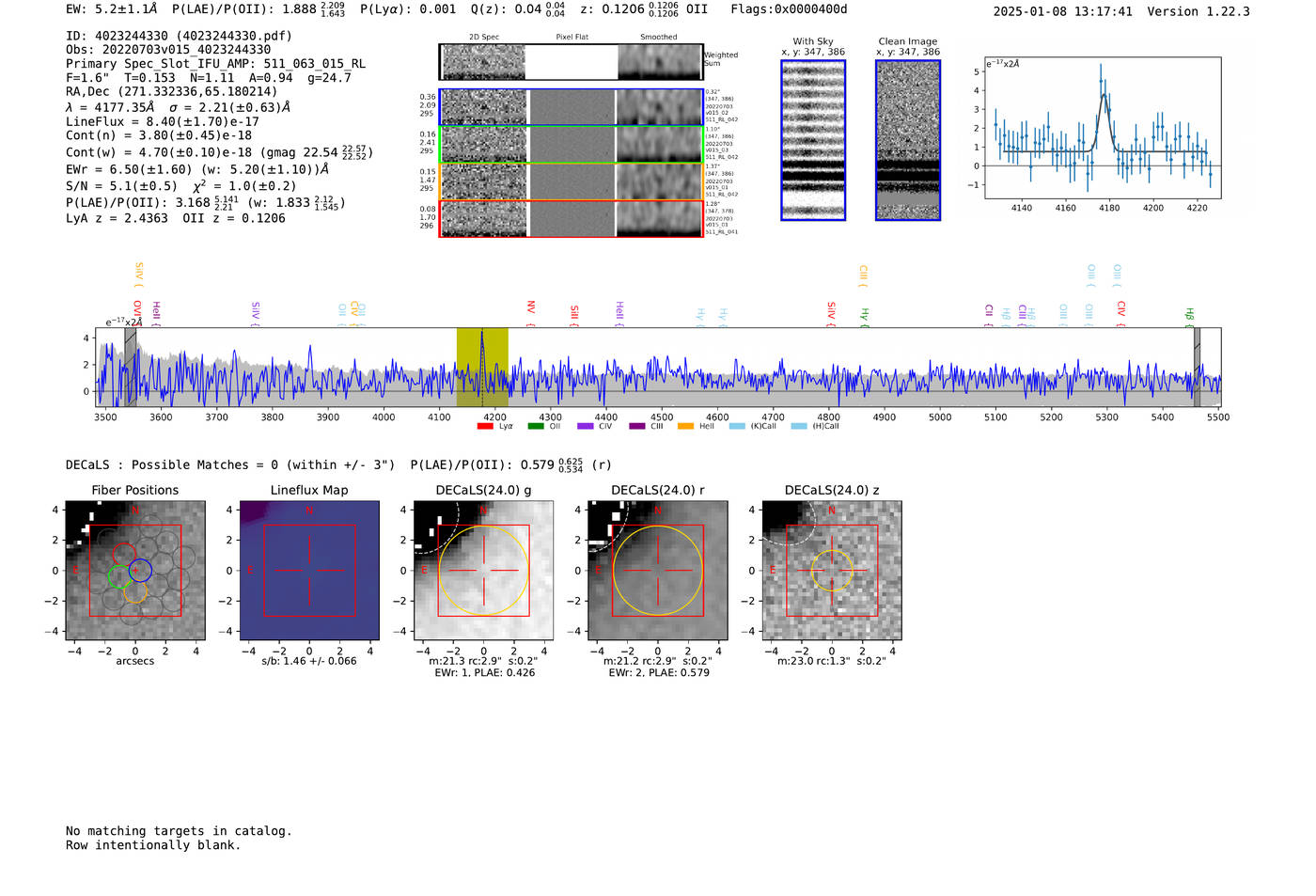Open the Lineflux Map panel

309,571
